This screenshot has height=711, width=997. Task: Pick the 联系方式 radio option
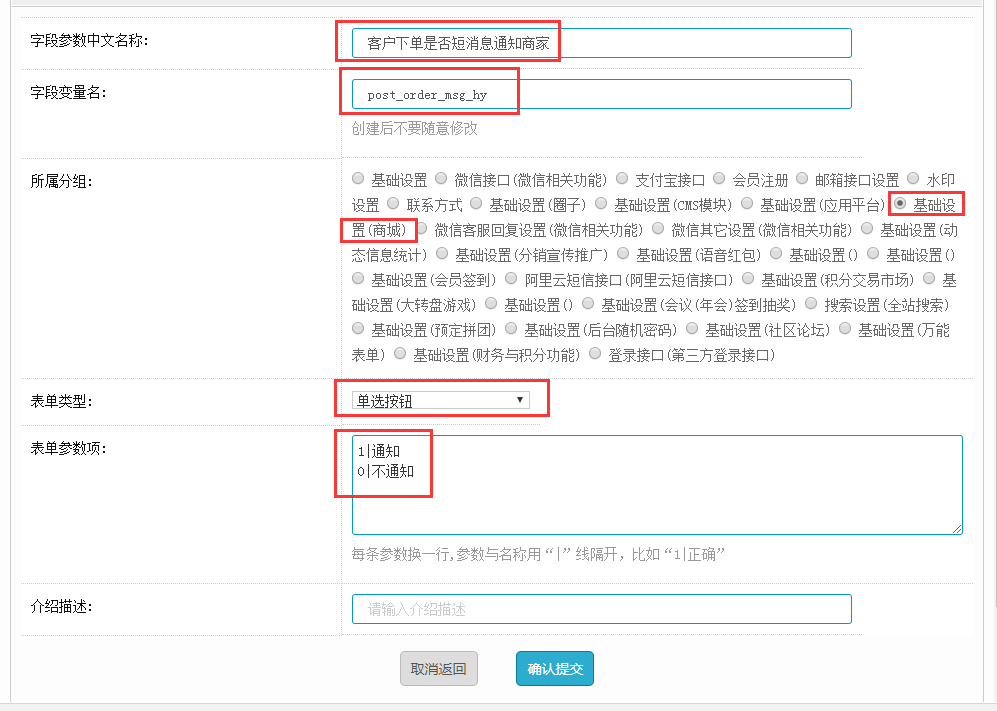click(x=393, y=205)
